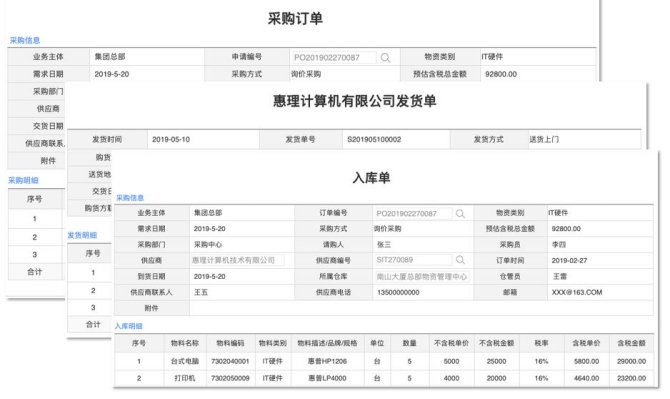Click the 物料名称 column header in 入库明细
Image resolution: width=670 pixels, height=399 pixels.
point(185,343)
